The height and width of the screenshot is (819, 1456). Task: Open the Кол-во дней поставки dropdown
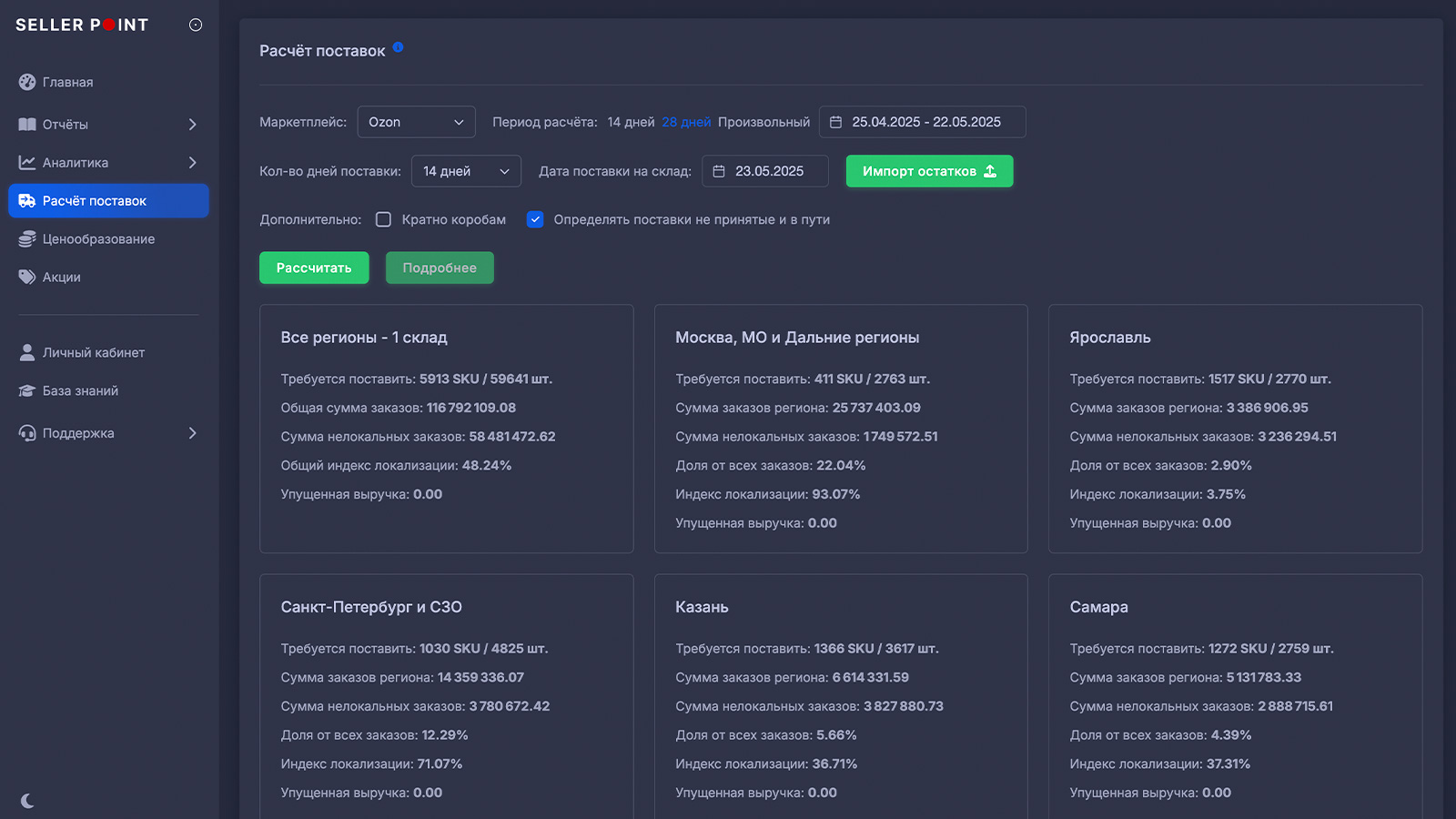(x=466, y=171)
